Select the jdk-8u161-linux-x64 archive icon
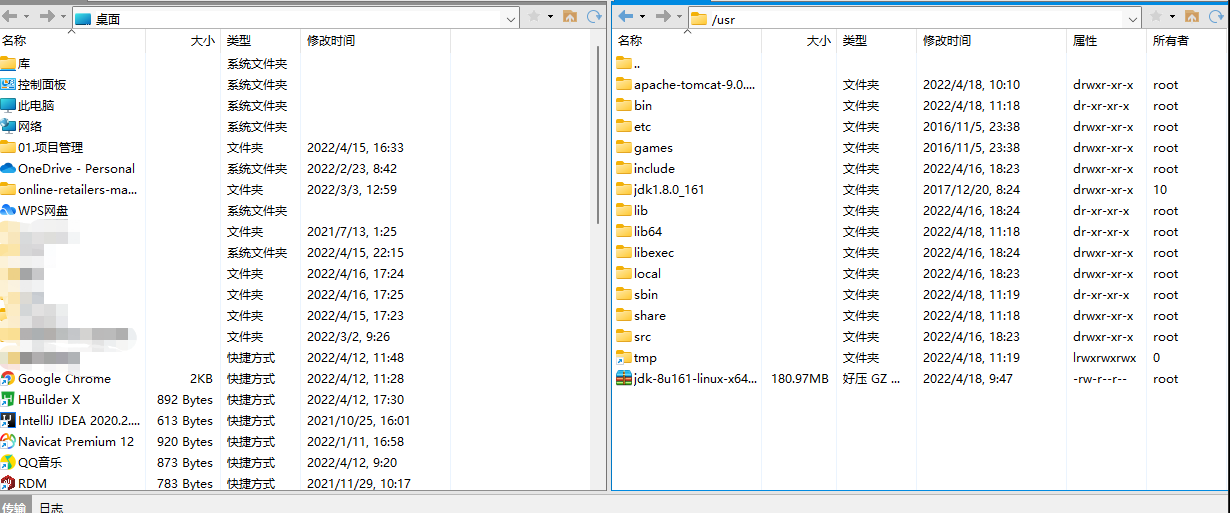The height and width of the screenshot is (513, 1230). click(624, 378)
